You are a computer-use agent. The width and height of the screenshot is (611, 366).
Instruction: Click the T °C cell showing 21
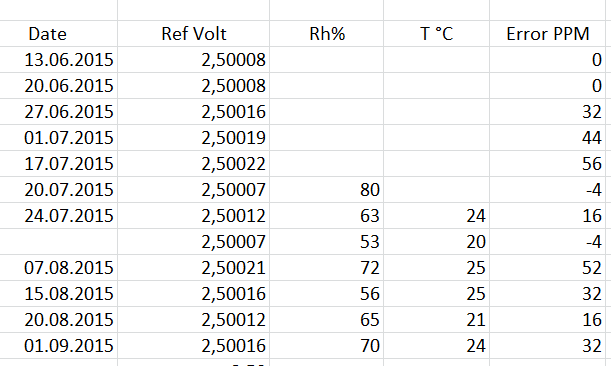point(436,320)
